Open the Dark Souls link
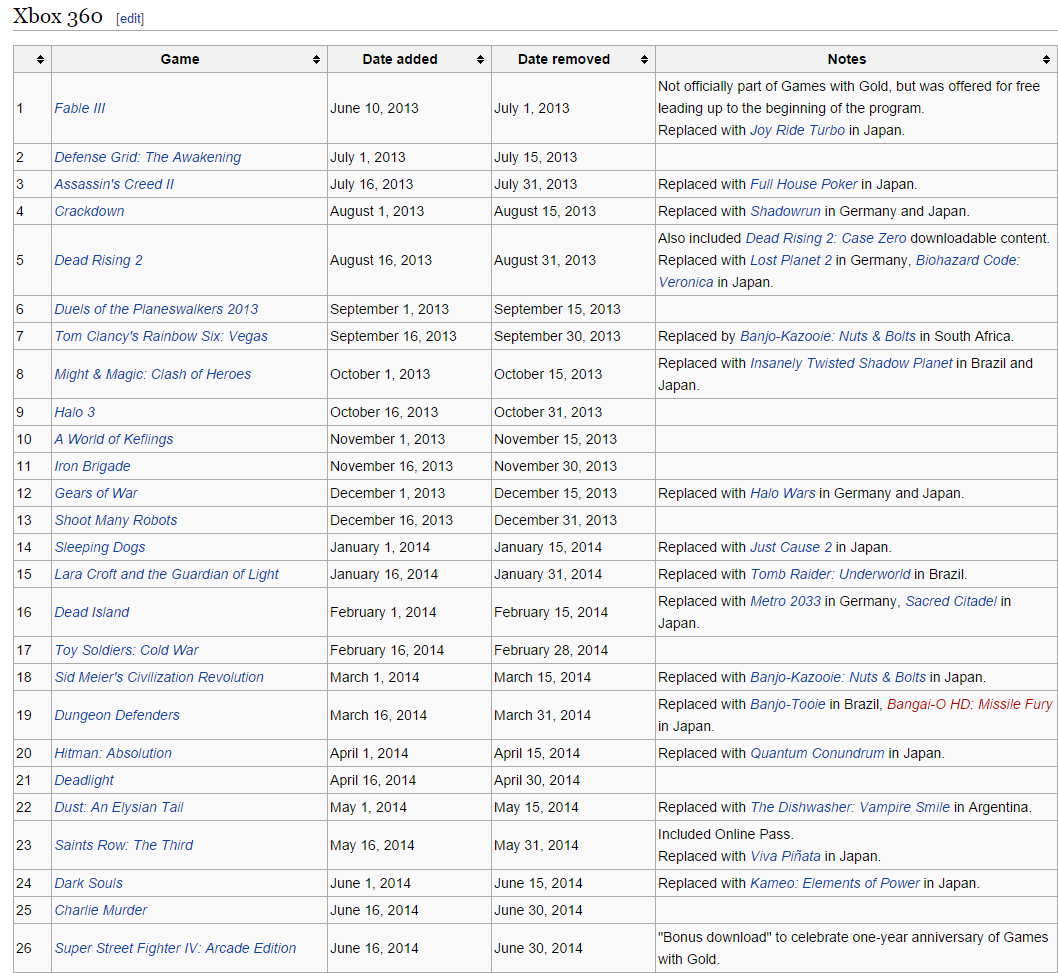The width and height of the screenshot is (1058, 973). click(x=88, y=883)
